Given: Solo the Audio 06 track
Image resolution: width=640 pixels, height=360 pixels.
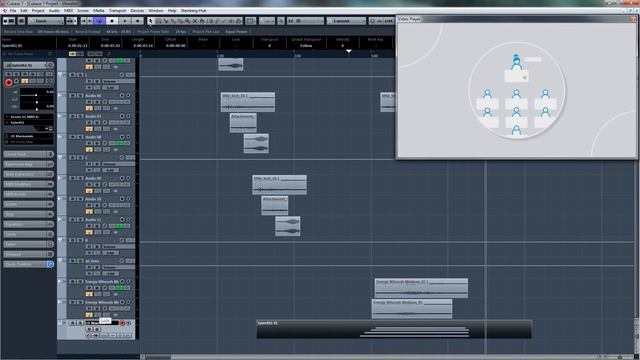Looking at the screenshot, I should [x=80, y=96].
